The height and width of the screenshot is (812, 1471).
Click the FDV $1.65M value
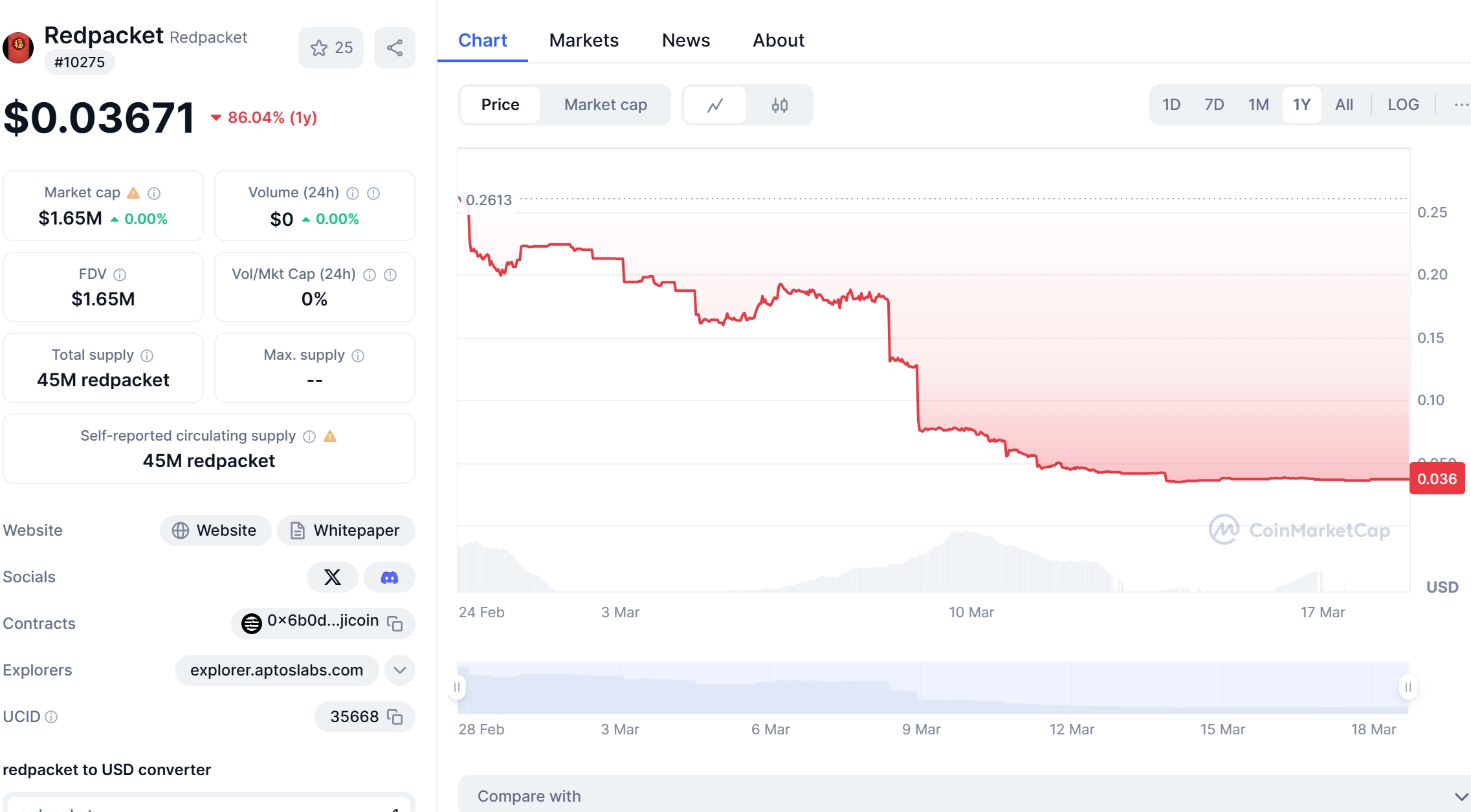coord(103,299)
